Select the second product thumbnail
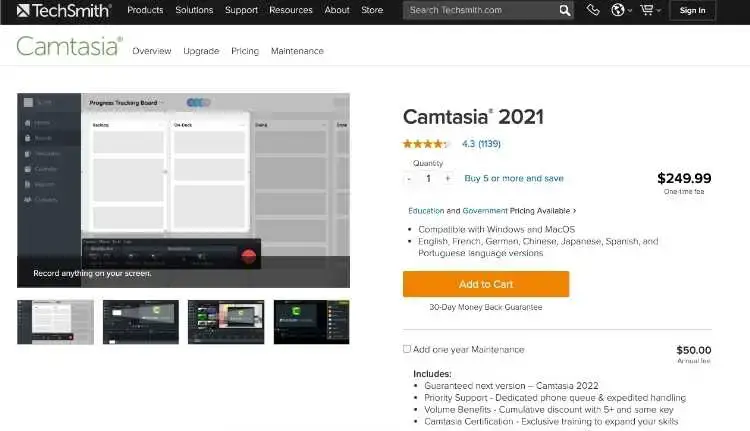750x431 pixels. 141,322
